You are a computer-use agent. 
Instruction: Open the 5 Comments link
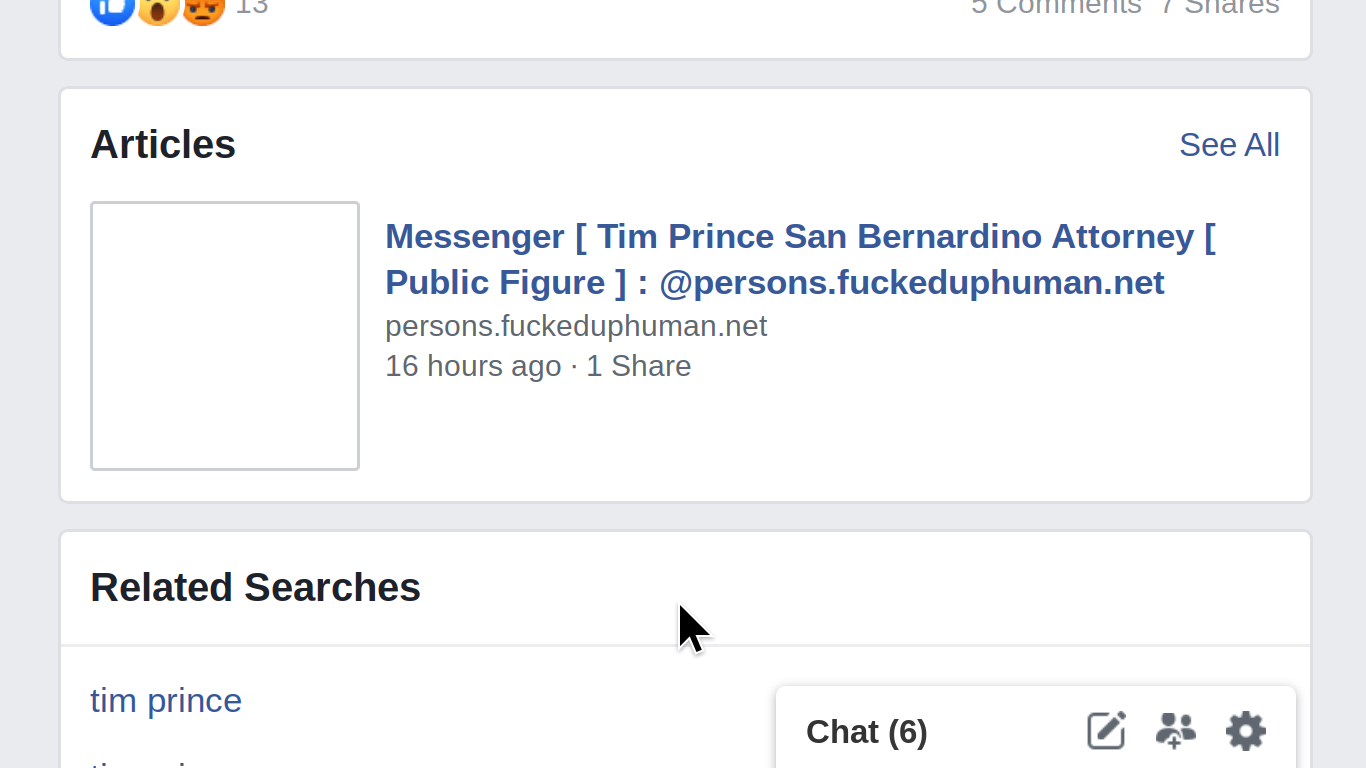coord(1056,6)
